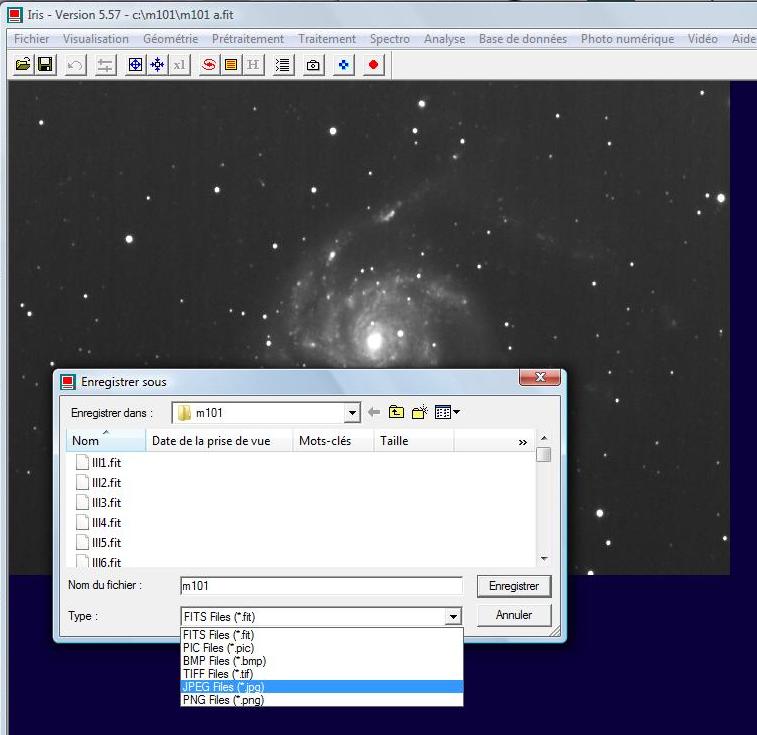
Task: Select file lll1.fit in the list
Action: coord(98,463)
